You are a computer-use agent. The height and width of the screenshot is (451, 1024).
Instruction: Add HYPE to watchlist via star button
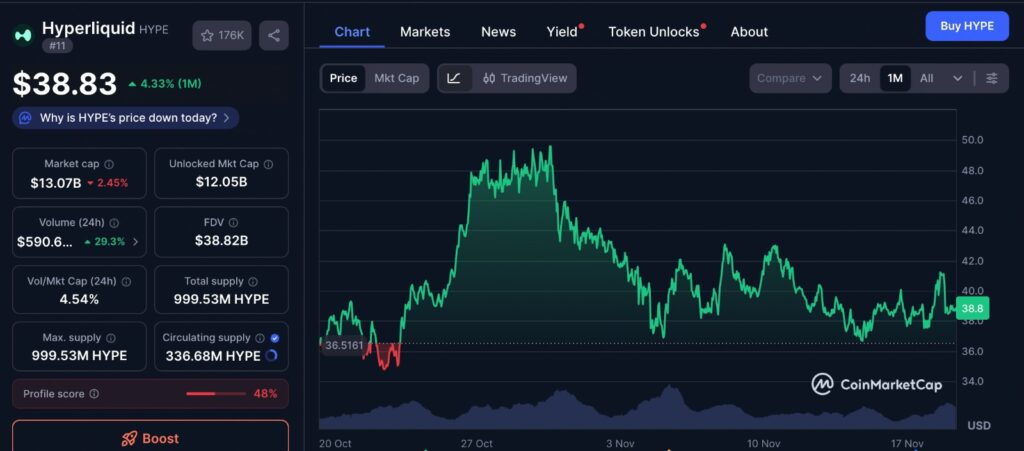point(223,35)
